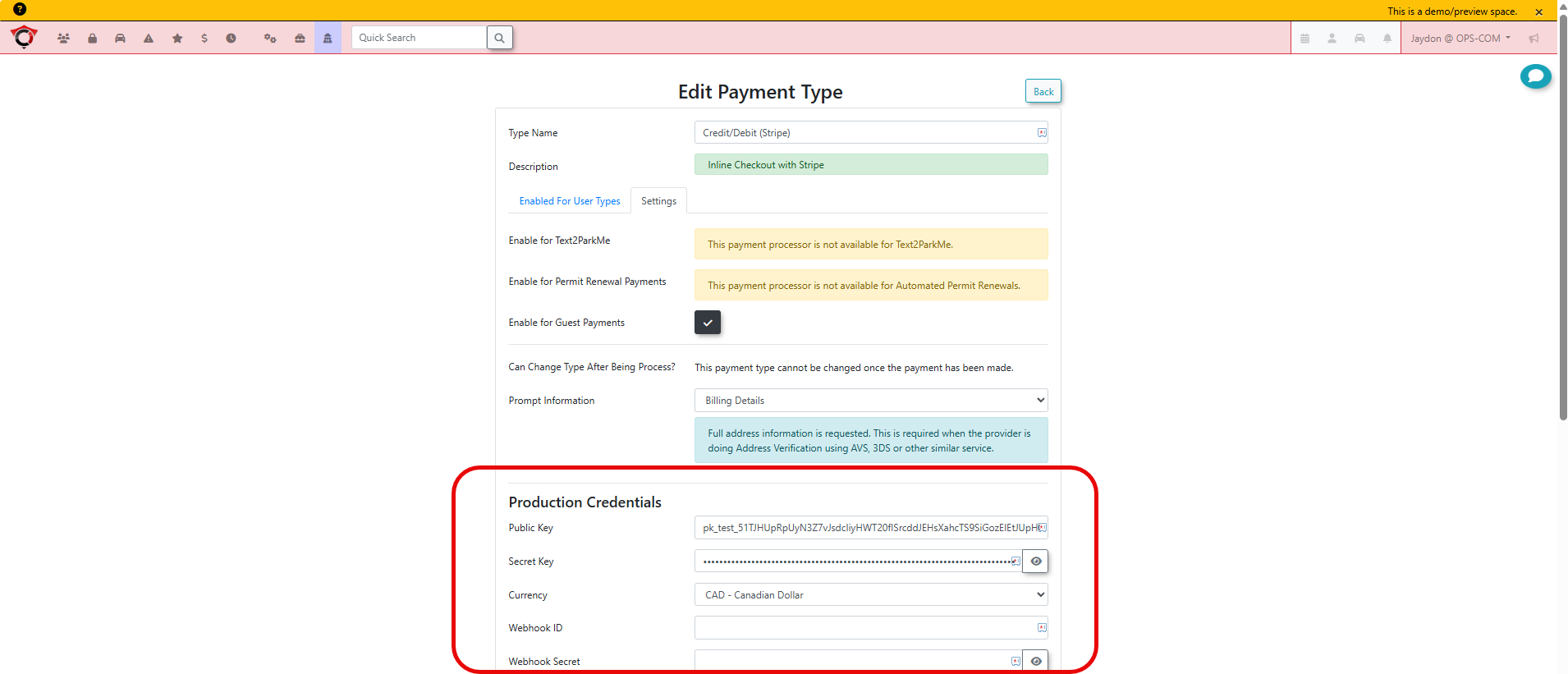1568x674 pixels.
Task: Reveal the Secret Key with eye icon
Action: [x=1036, y=562]
